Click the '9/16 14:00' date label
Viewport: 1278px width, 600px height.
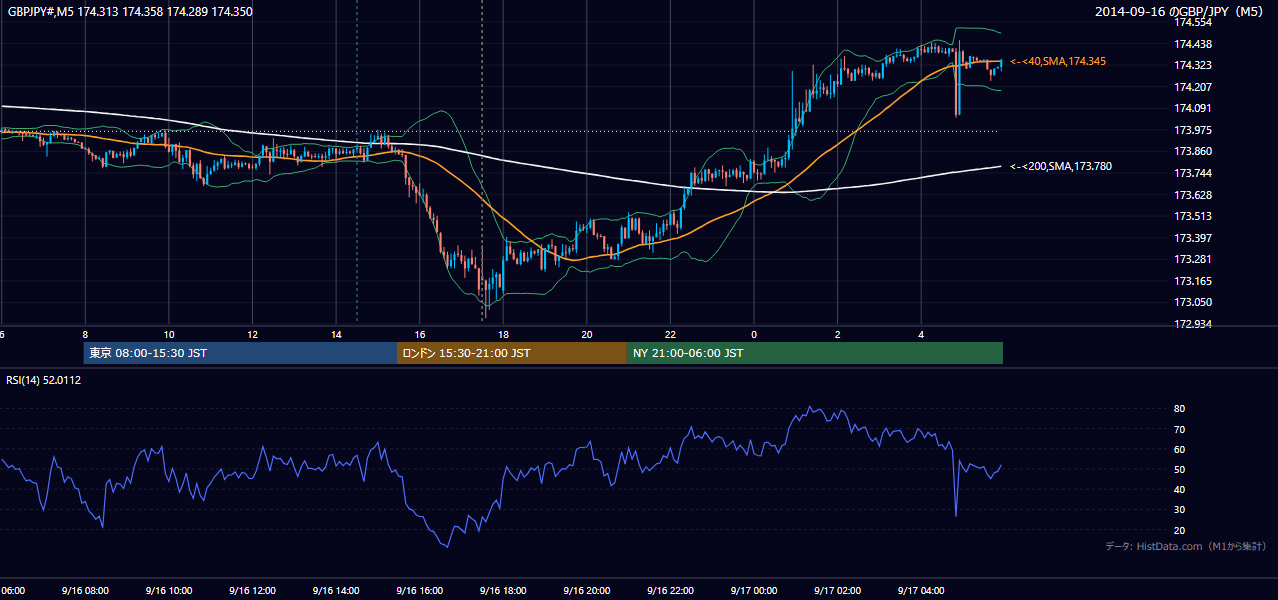pyautogui.click(x=336, y=591)
